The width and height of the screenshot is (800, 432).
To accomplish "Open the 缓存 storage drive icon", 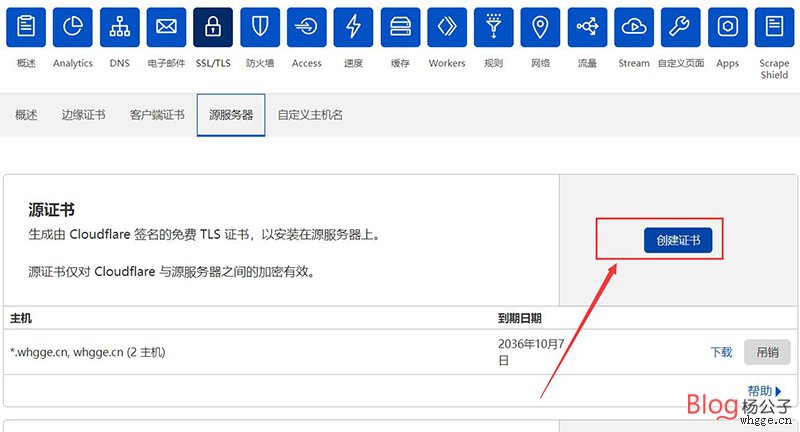I will [x=400, y=27].
